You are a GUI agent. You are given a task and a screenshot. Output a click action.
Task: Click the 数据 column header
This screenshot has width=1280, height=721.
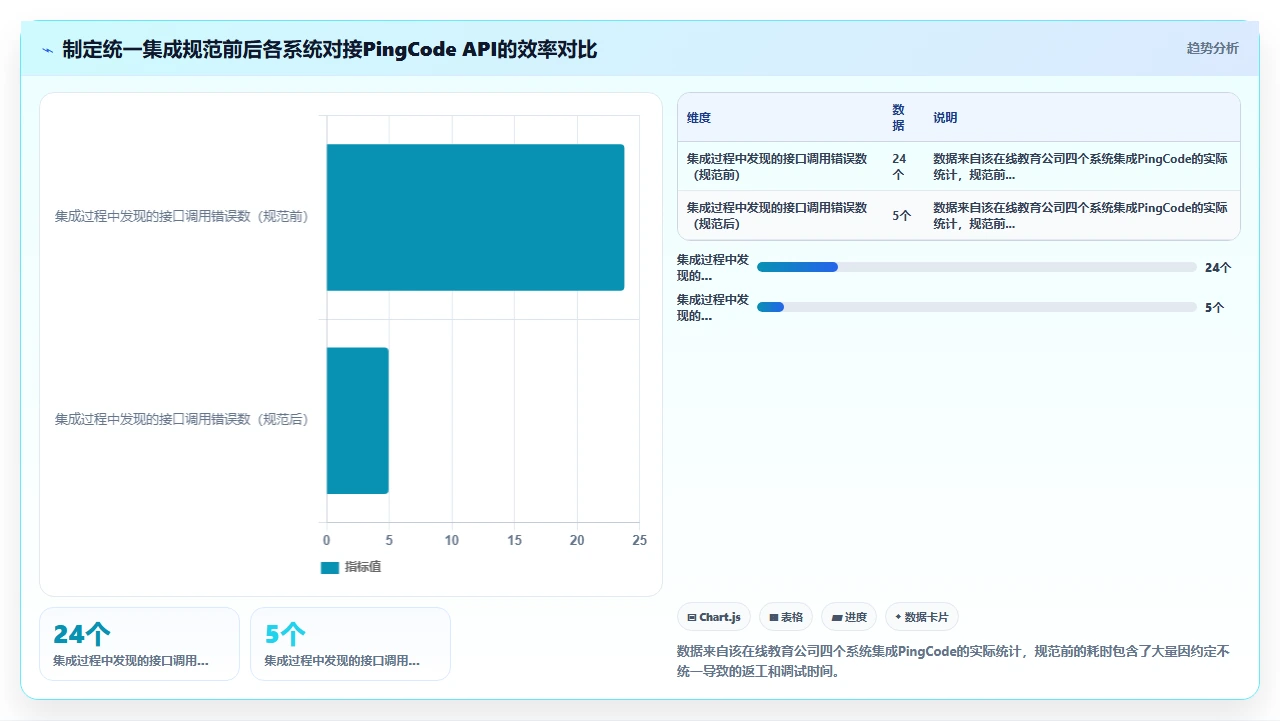898,118
